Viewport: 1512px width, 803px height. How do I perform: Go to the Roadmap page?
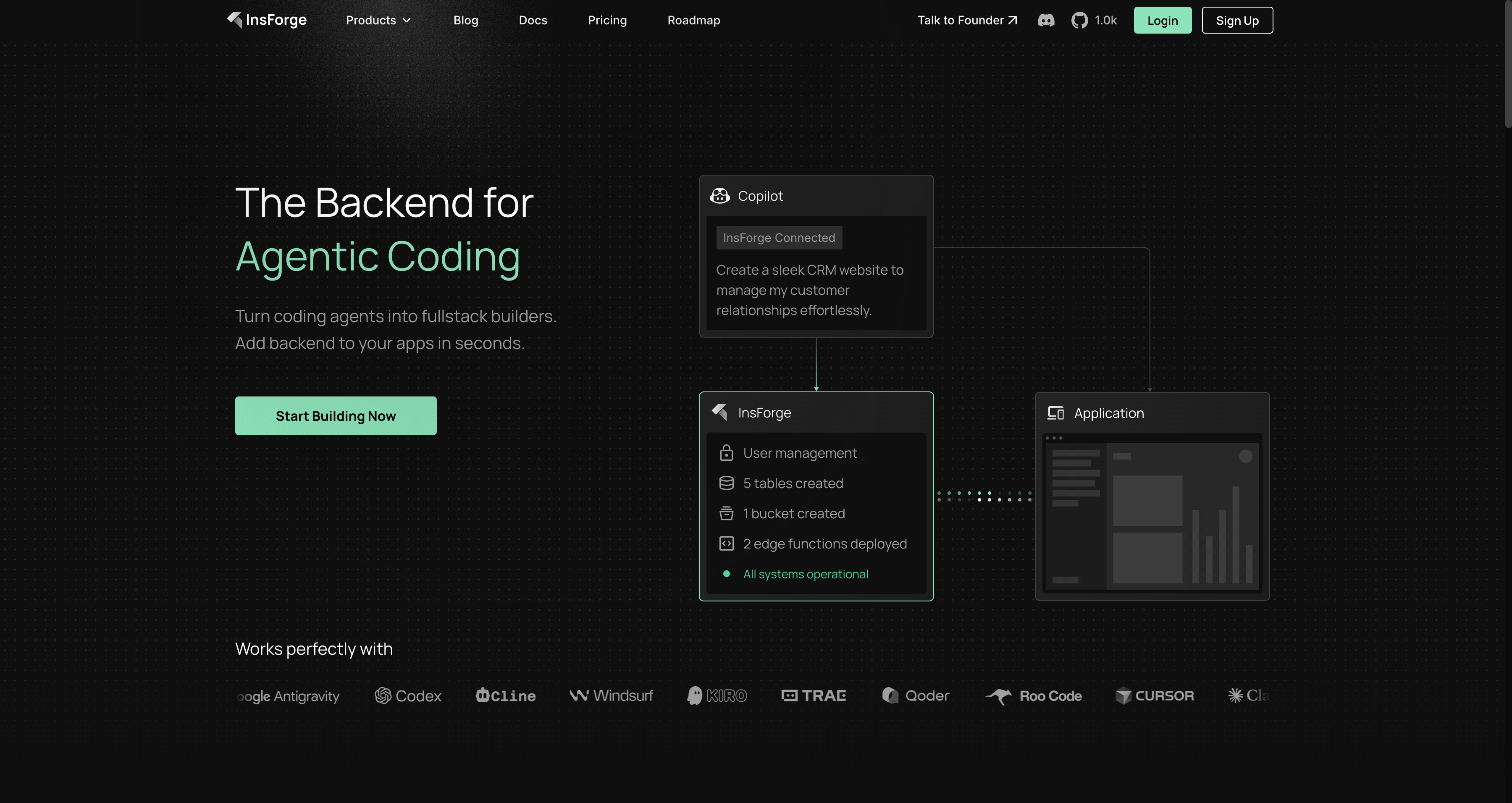694,20
